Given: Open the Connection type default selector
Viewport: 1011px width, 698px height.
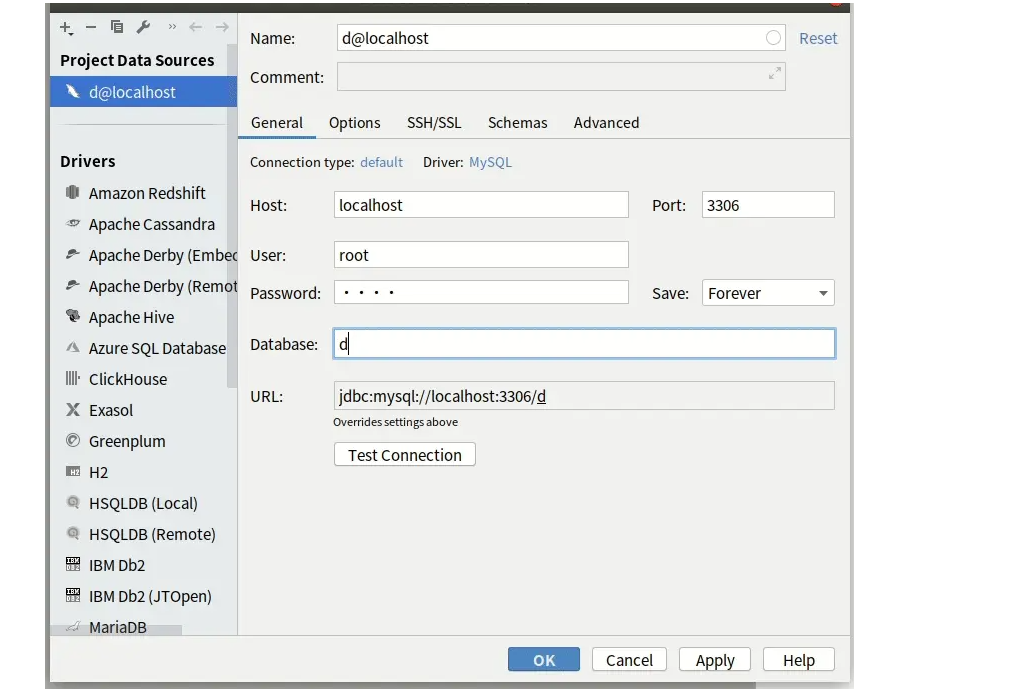Looking at the screenshot, I should [381, 162].
